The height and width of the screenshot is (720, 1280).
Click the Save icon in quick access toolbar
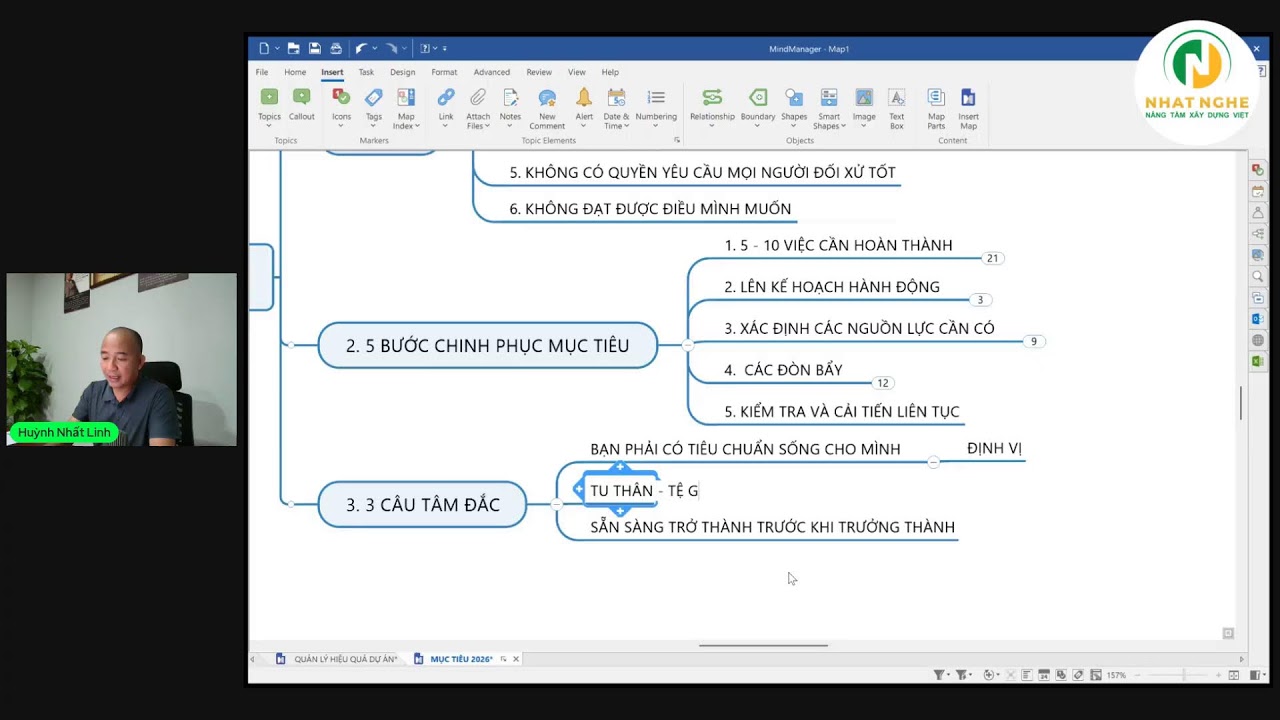(x=314, y=48)
